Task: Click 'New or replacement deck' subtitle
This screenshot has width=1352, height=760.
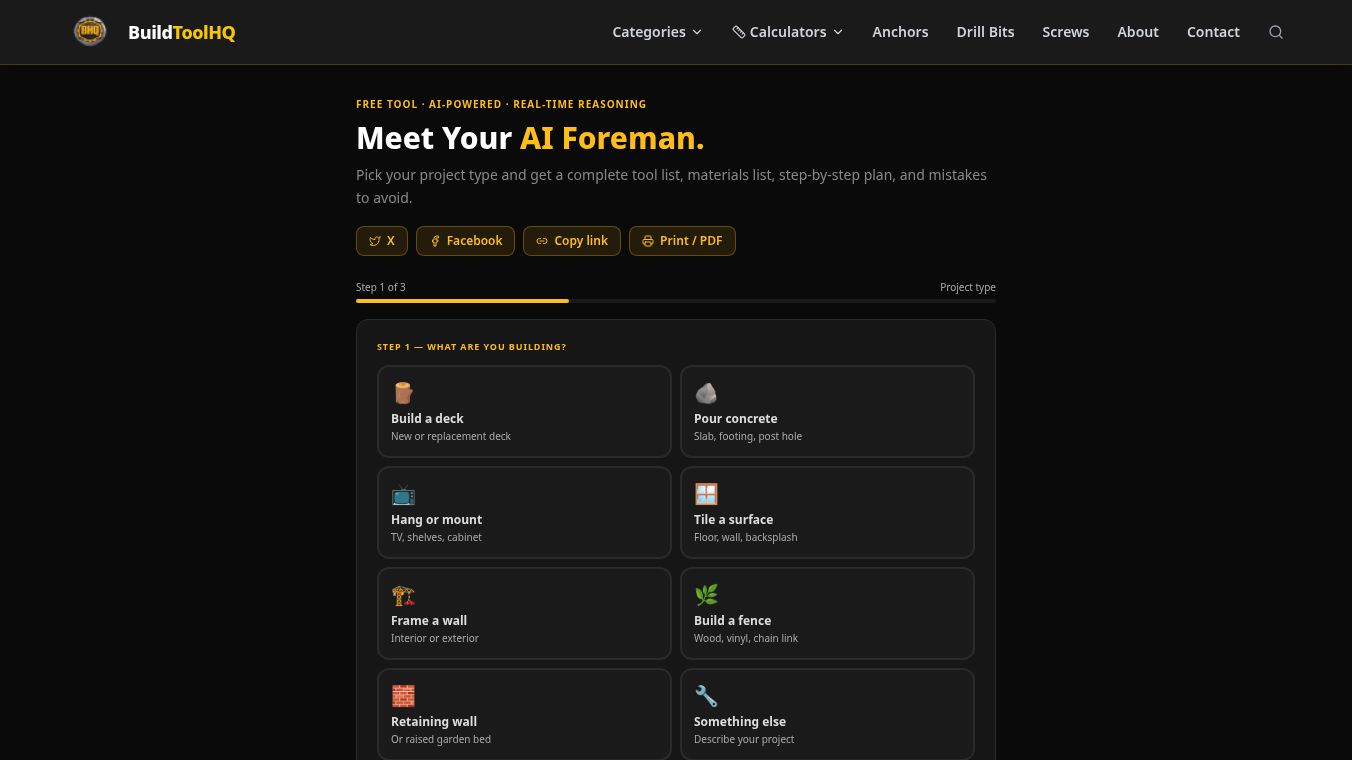Action: coord(451,436)
